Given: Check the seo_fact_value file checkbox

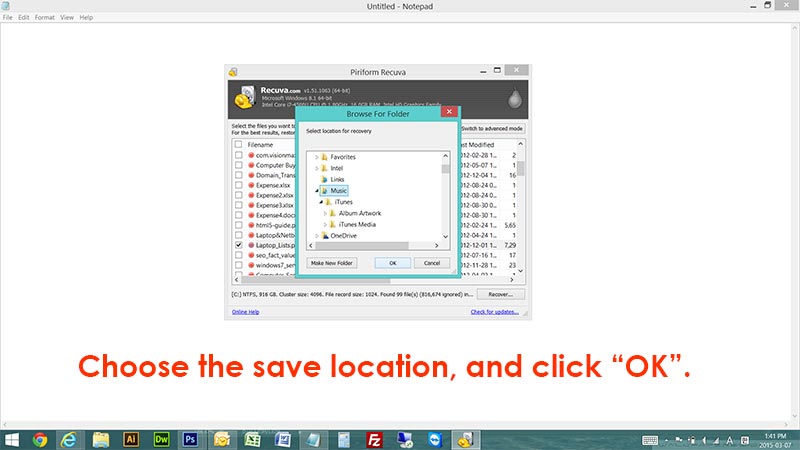Looking at the screenshot, I should click(x=238, y=255).
